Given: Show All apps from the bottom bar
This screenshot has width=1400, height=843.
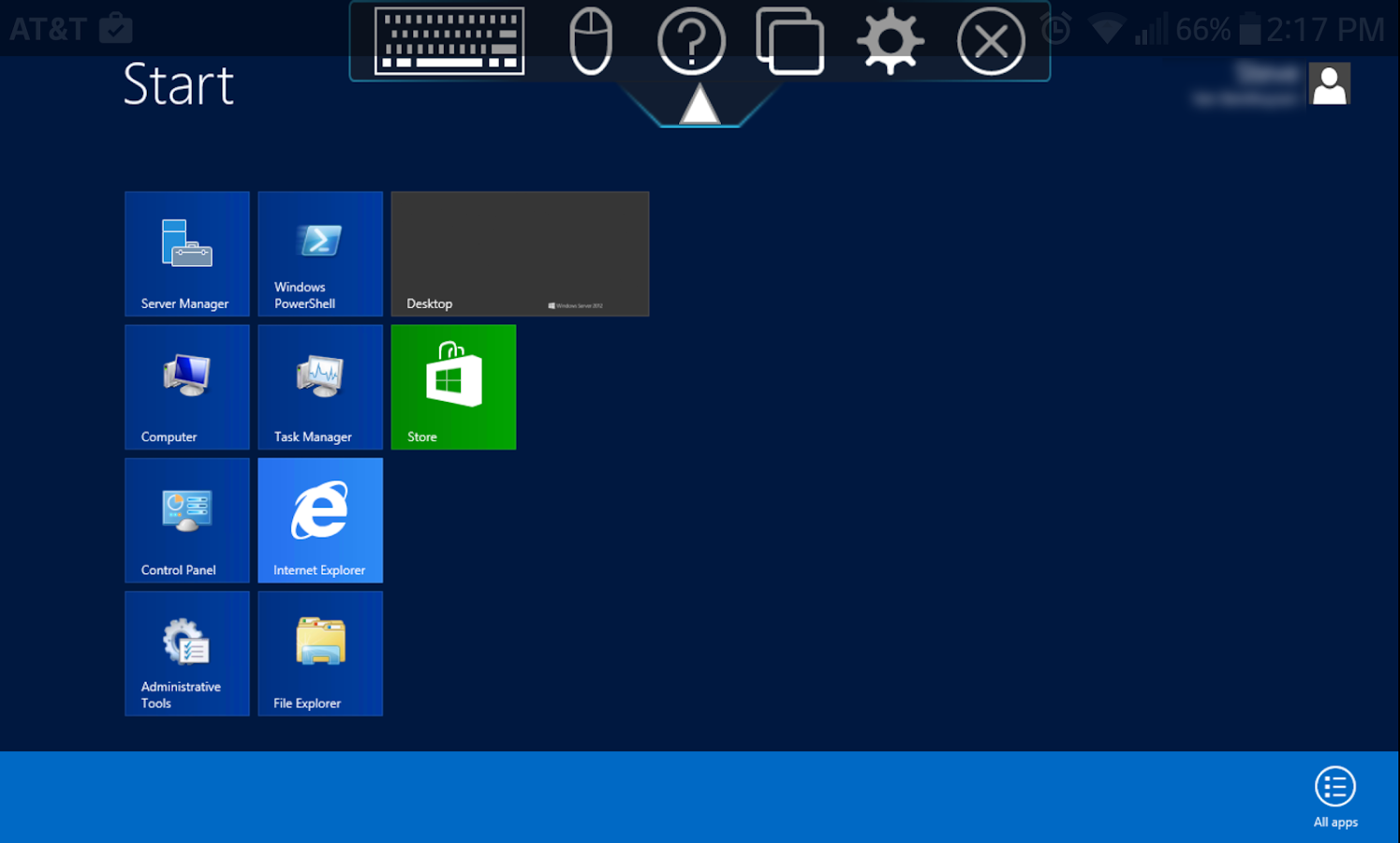Looking at the screenshot, I should (1335, 797).
